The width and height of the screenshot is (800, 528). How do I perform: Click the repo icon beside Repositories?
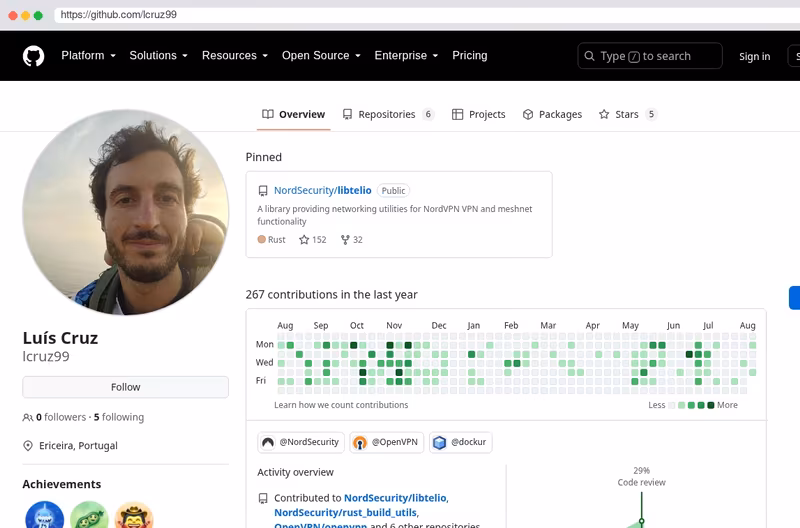tap(347, 114)
